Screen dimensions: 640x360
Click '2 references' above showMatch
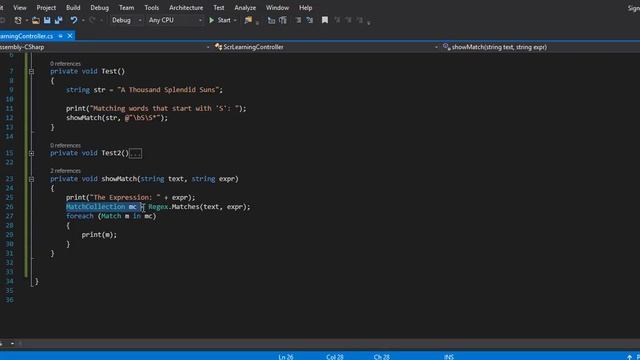pos(65,171)
